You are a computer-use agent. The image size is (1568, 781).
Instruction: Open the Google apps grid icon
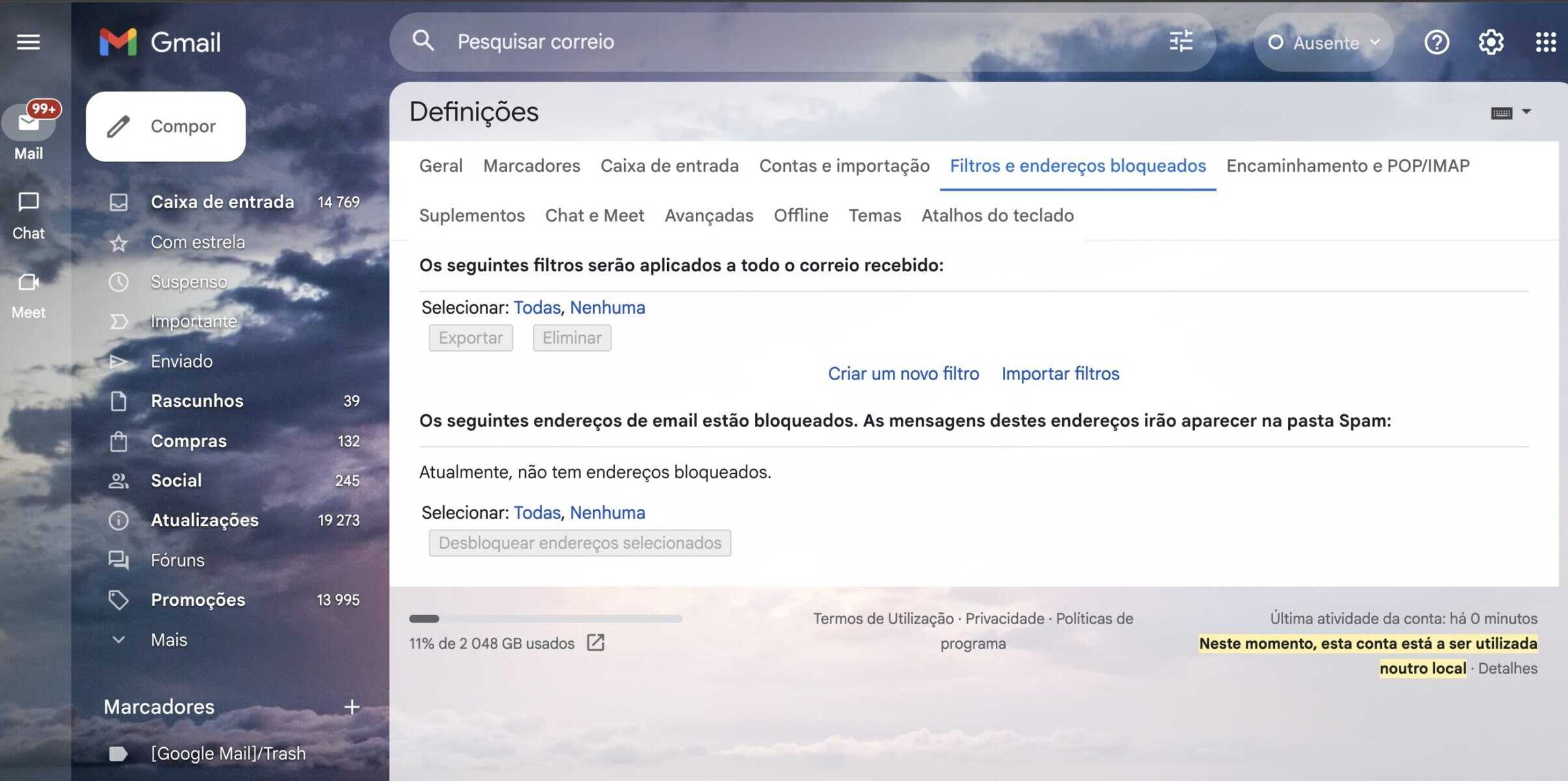[x=1545, y=42]
